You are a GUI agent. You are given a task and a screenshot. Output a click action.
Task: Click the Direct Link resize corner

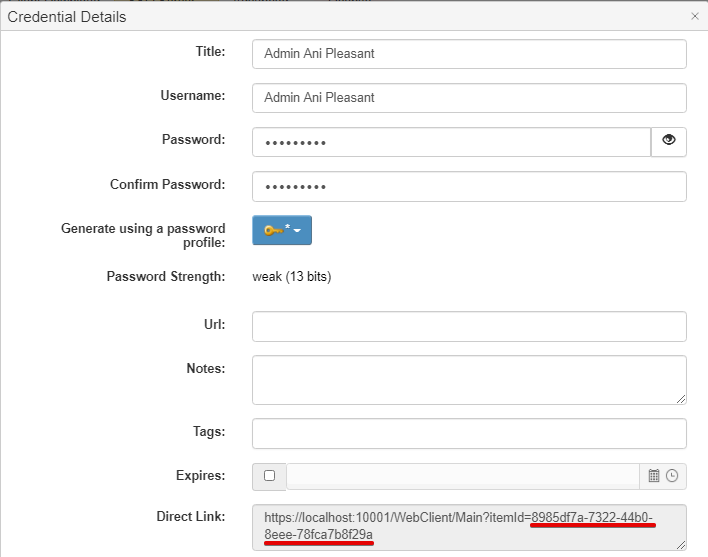(x=681, y=545)
